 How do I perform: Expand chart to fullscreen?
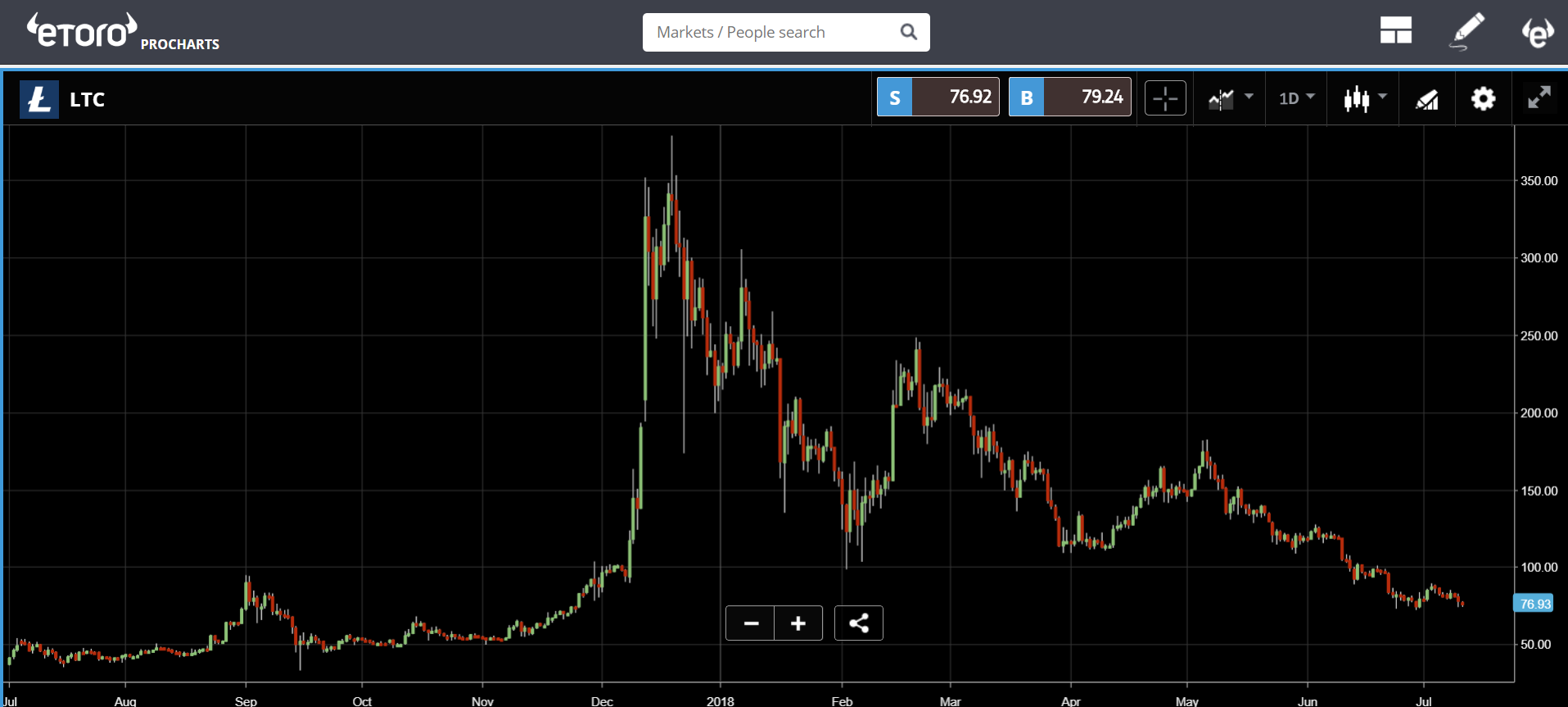click(1539, 97)
